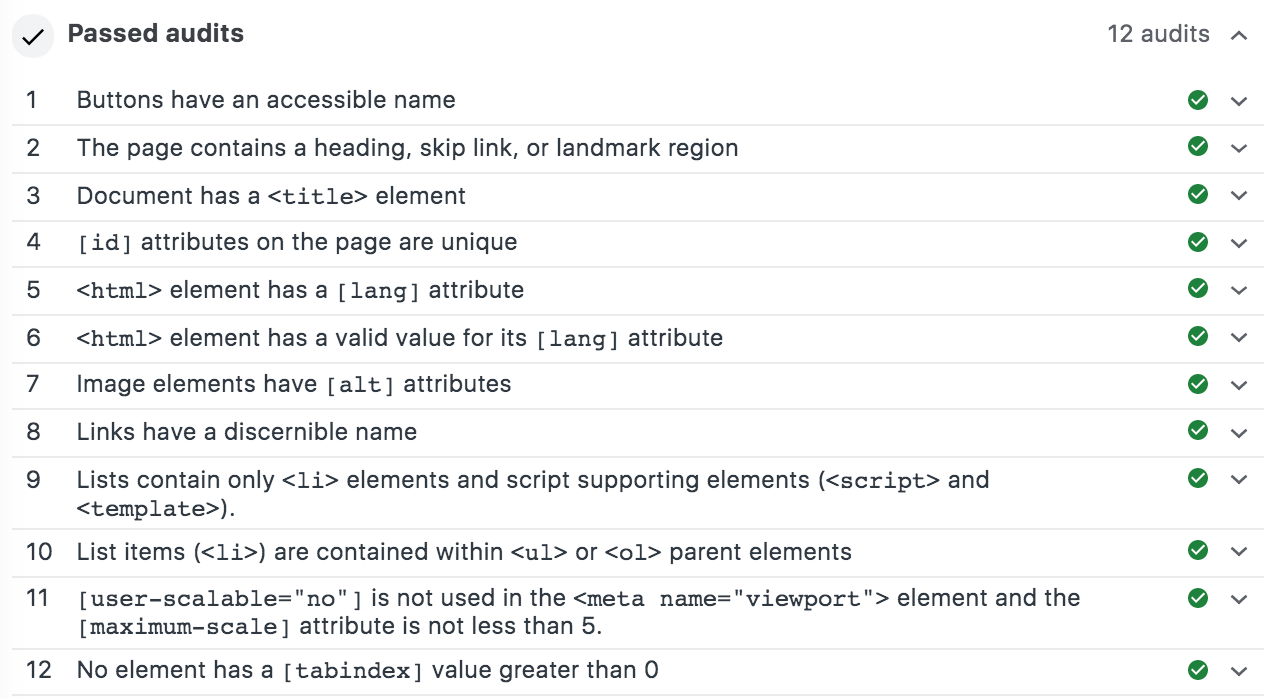Click the green pass icon for Buttons audit

click(1197, 100)
